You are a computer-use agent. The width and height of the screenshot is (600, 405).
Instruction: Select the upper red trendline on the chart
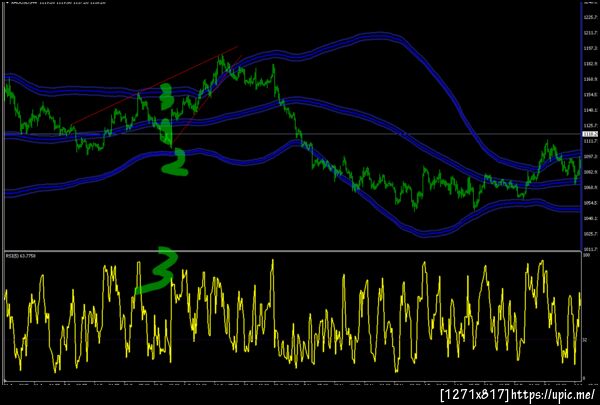[154, 85]
